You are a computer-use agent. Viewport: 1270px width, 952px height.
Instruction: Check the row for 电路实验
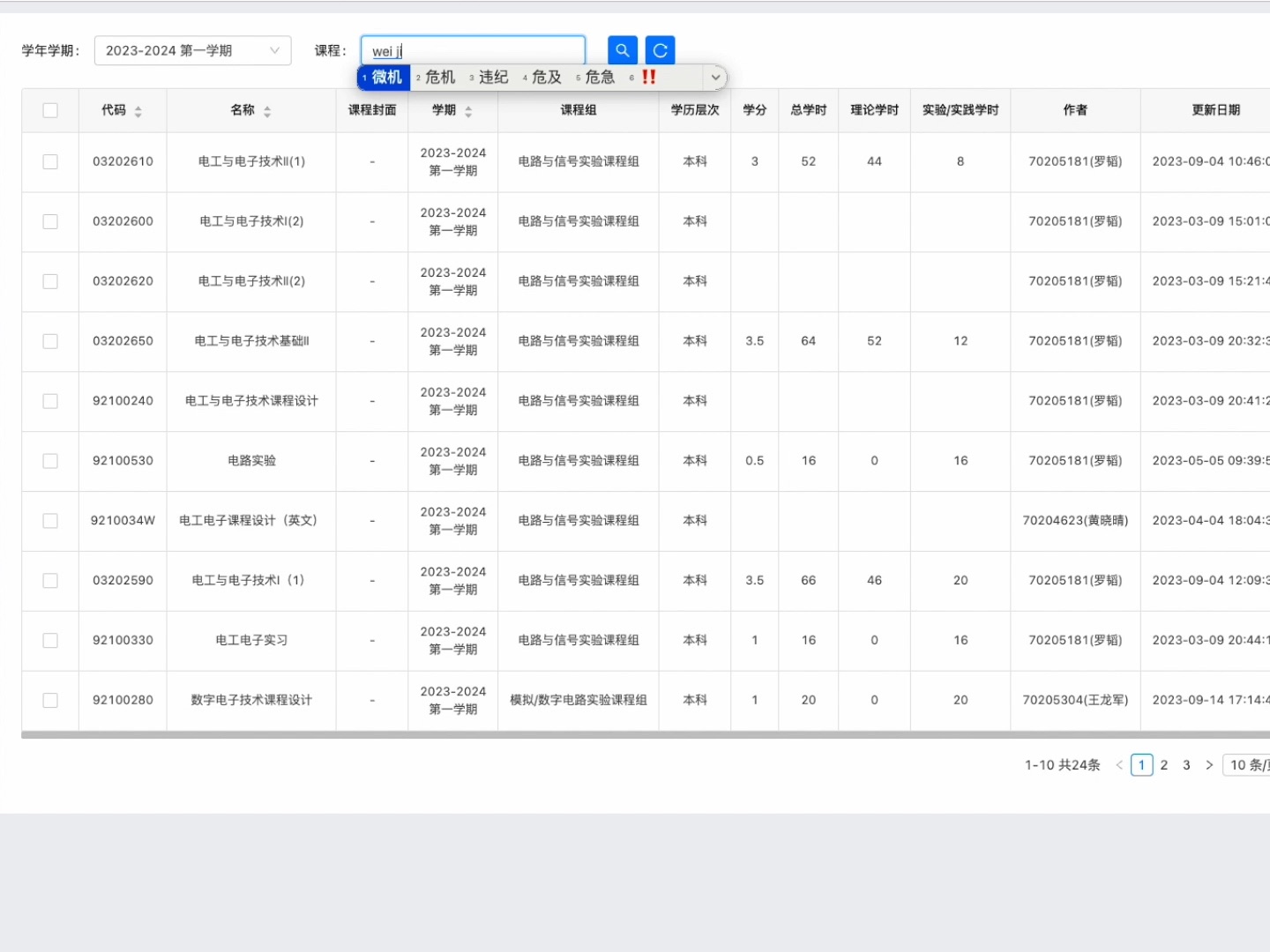[x=50, y=461]
